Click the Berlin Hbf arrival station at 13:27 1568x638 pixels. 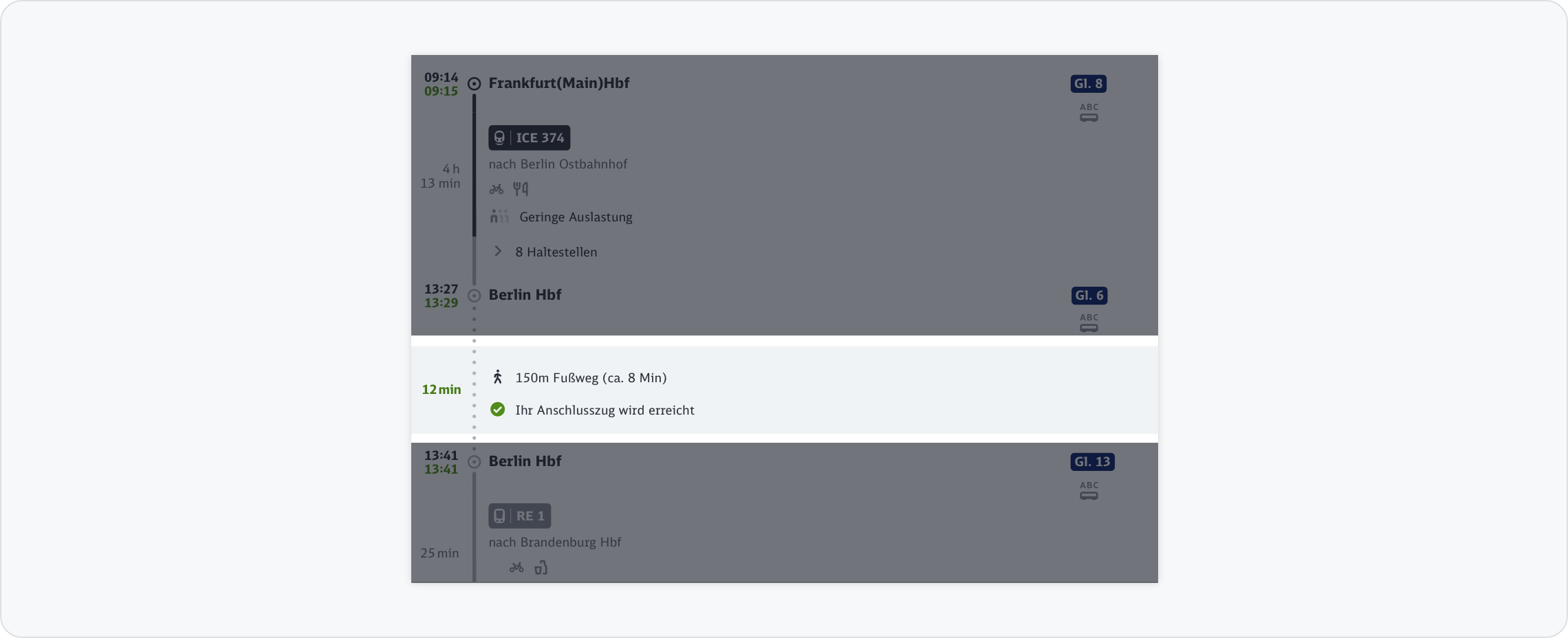click(525, 295)
